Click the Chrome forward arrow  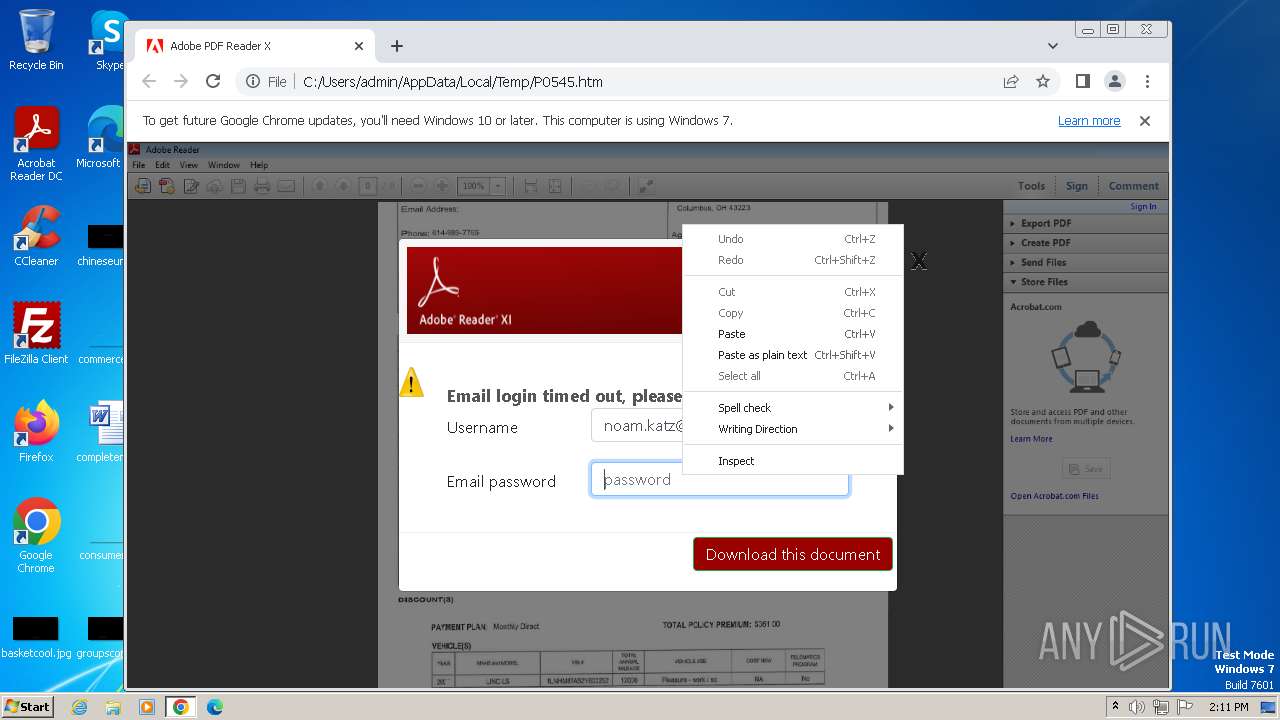coord(181,82)
